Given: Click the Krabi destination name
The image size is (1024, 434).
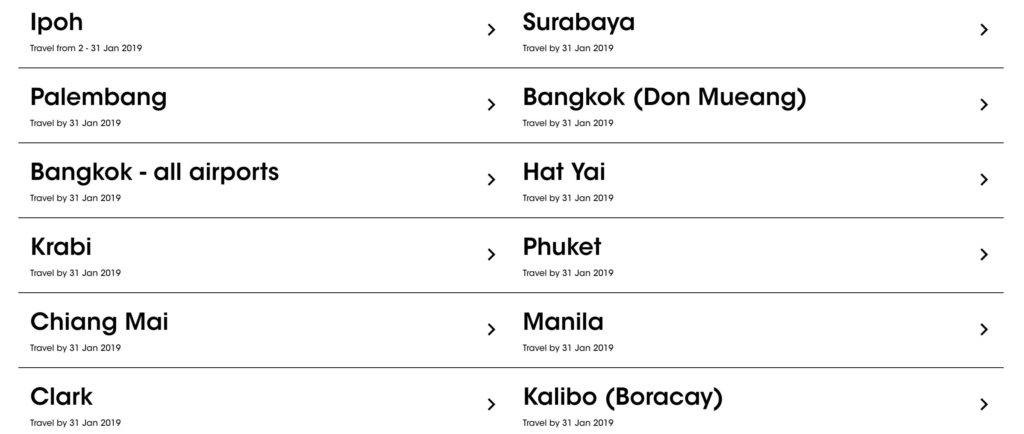Looking at the screenshot, I should click(x=61, y=246).
